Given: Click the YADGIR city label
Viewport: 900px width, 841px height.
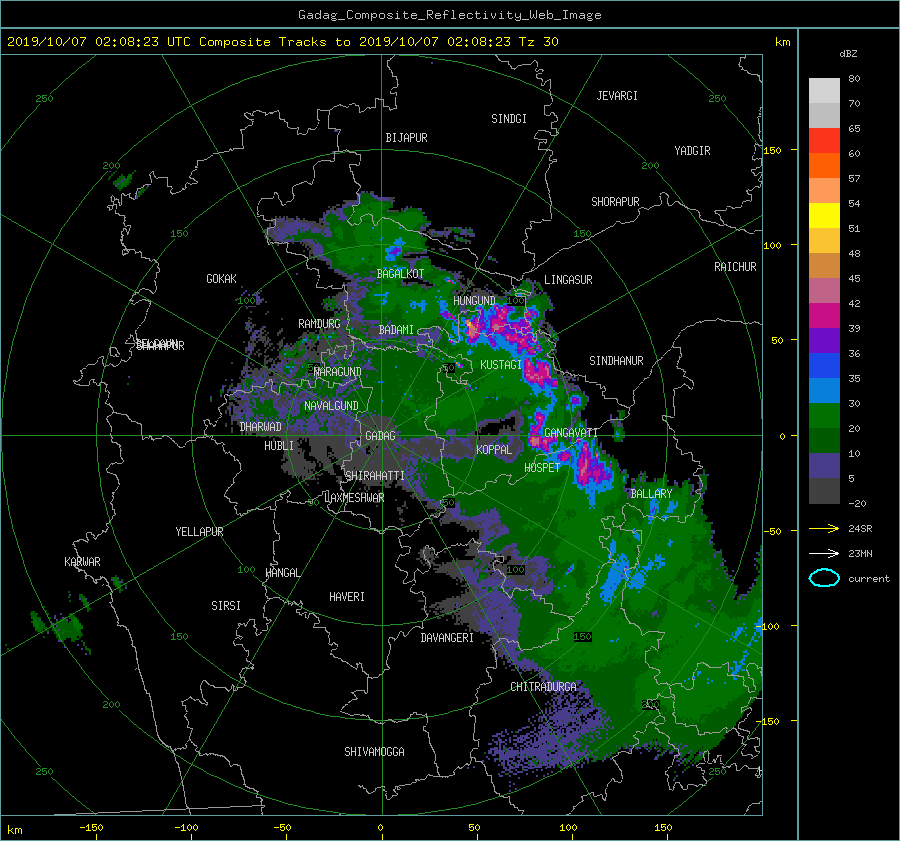Looking at the screenshot, I should [692, 151].
